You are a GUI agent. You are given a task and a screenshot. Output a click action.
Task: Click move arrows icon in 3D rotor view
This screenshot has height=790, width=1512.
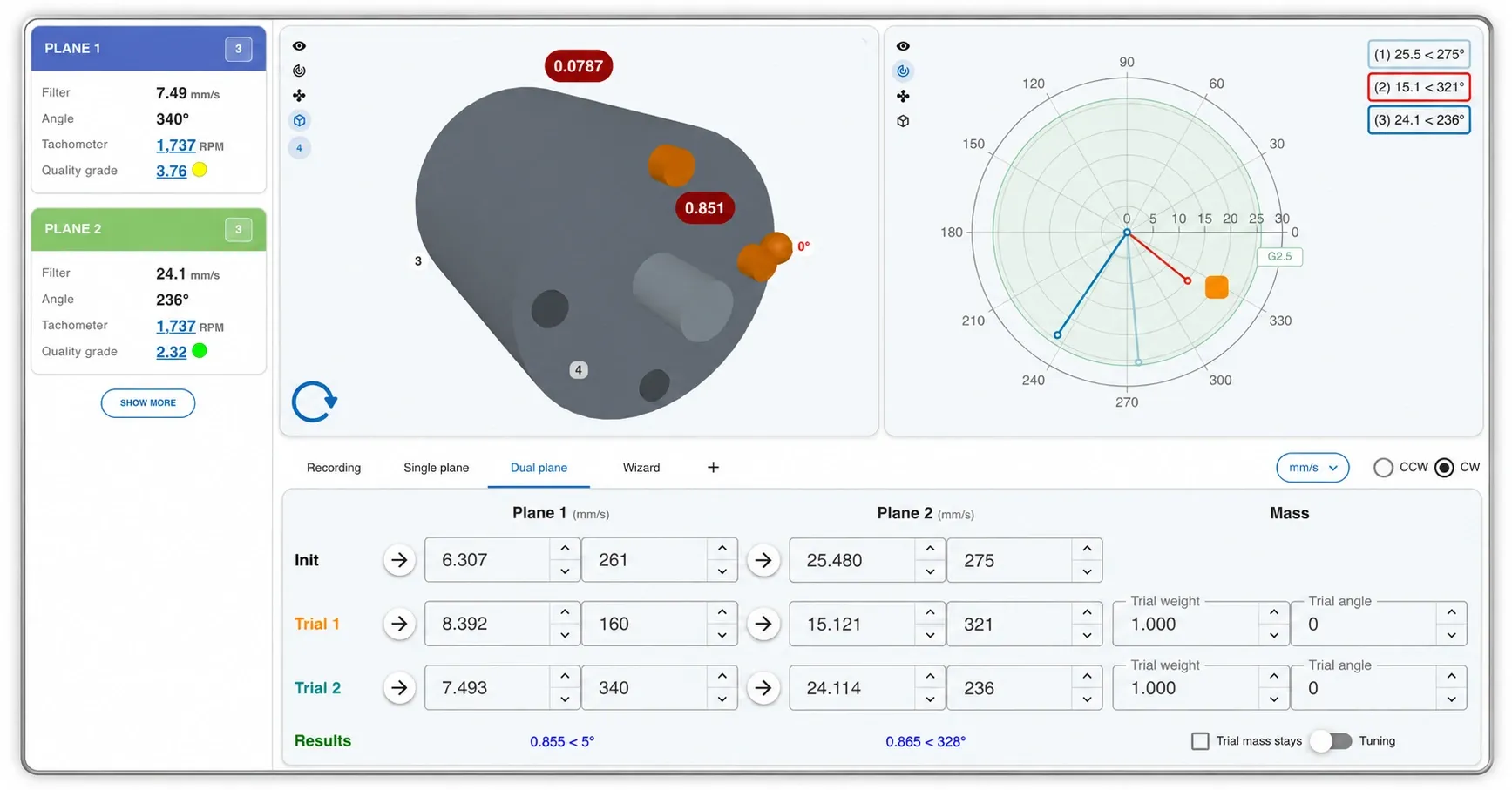tap(299, 96)
